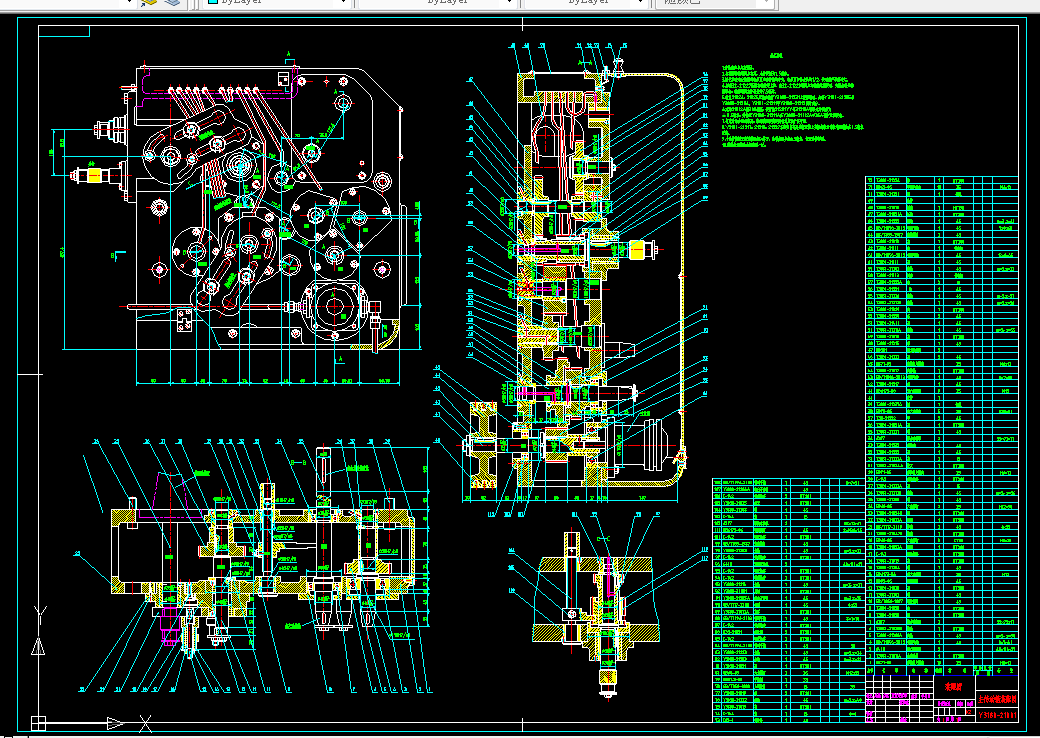1040x738 pixels.
Task: Select the large yellow gear at the tall section's lower left
Action: (x=484, y=445)
